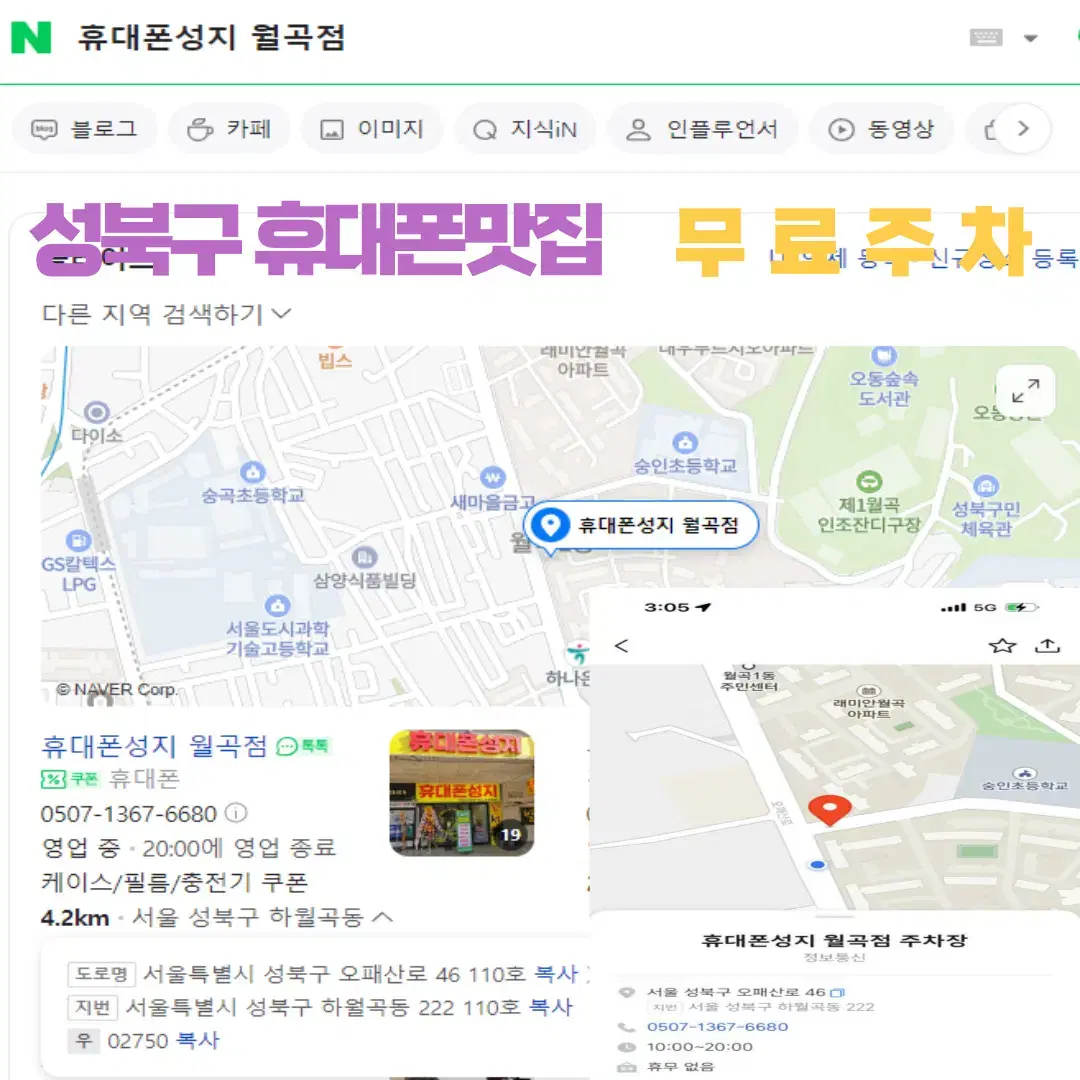This screenshot has width=1080, height=1080.
Task: Open the store photo thumbnail with 19
Action: (461, 793)
